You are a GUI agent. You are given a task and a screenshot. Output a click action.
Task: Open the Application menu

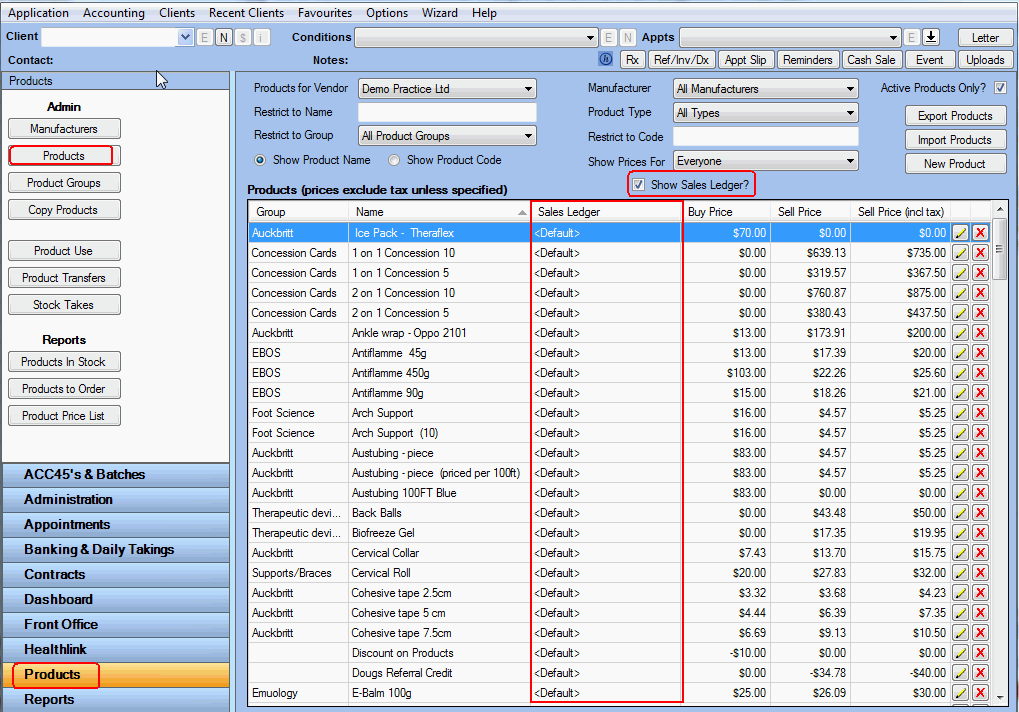[x=38, y=12]
